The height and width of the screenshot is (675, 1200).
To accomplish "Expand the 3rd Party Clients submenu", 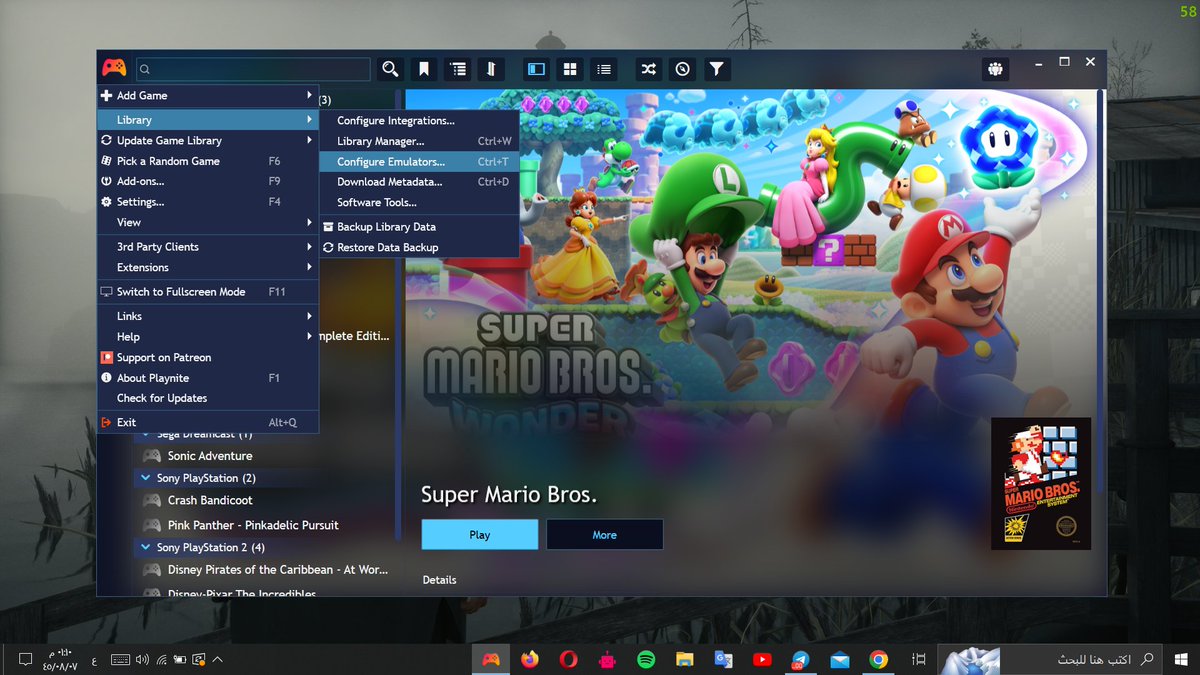I will (x=208, y=247).
